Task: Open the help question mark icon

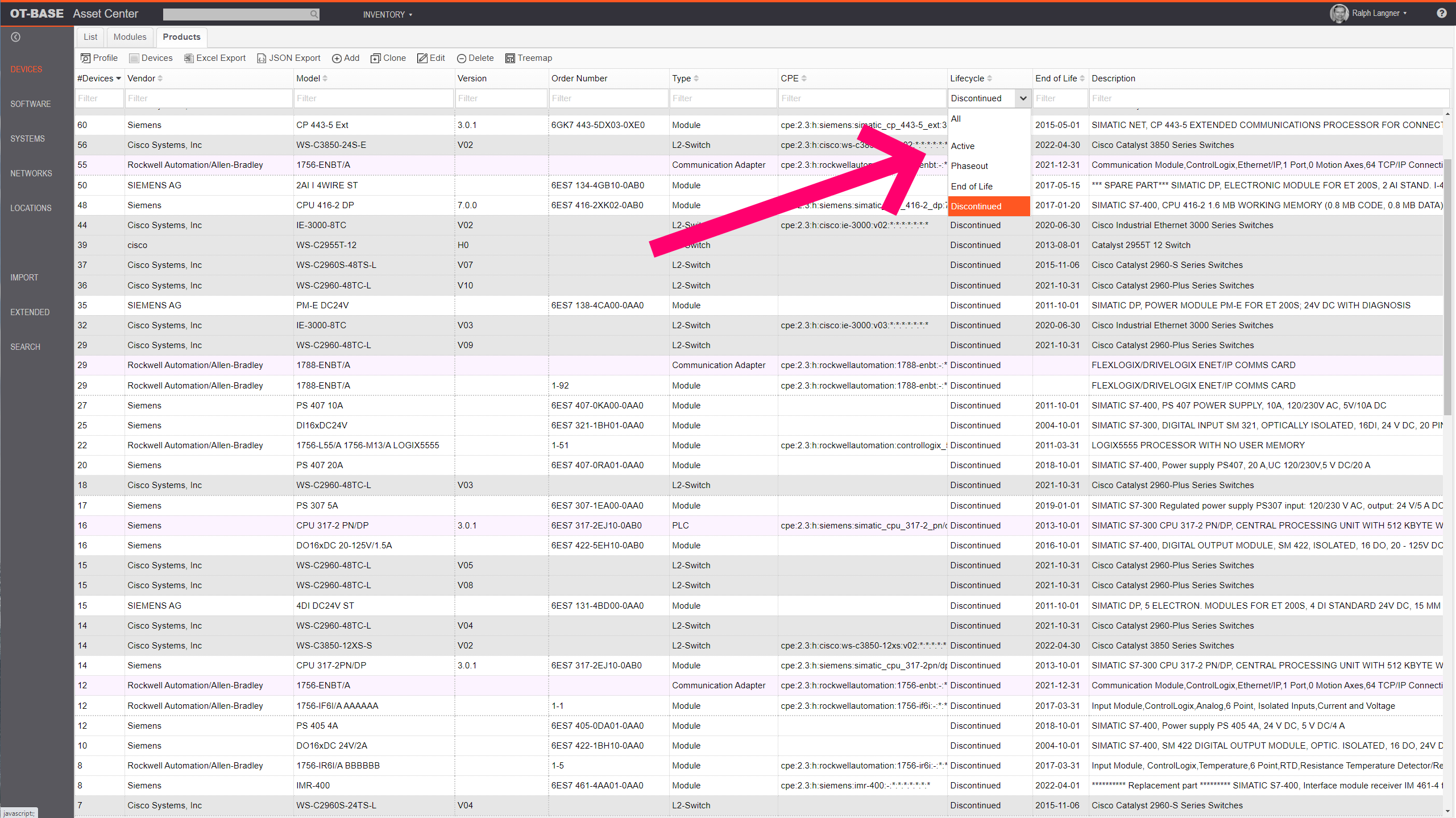Action: [1441, 13]
